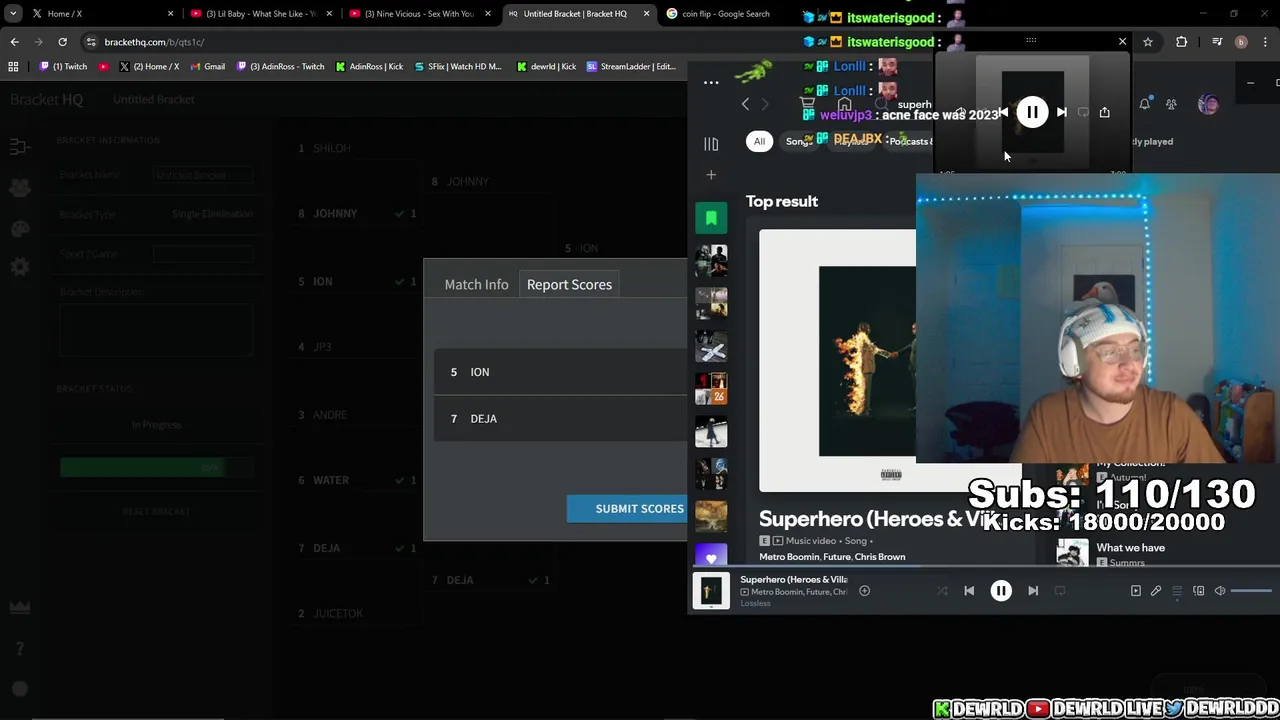Open the browser extensions puzzle icon
The image size is (1280, 720).
(x=1182, y=42)
